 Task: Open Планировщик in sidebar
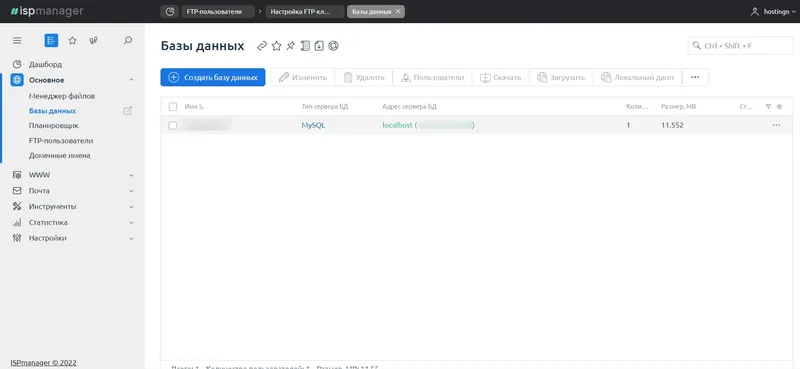[x=54, y=126]
